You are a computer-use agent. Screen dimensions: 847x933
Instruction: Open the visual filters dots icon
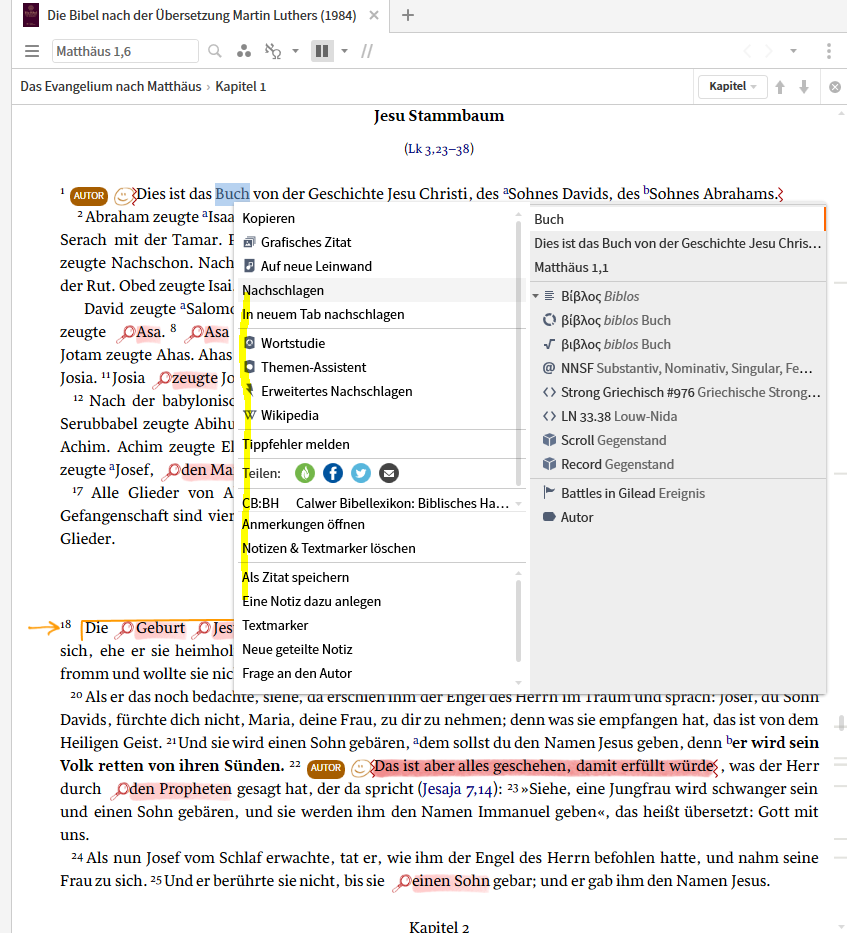tap(243, 51)
